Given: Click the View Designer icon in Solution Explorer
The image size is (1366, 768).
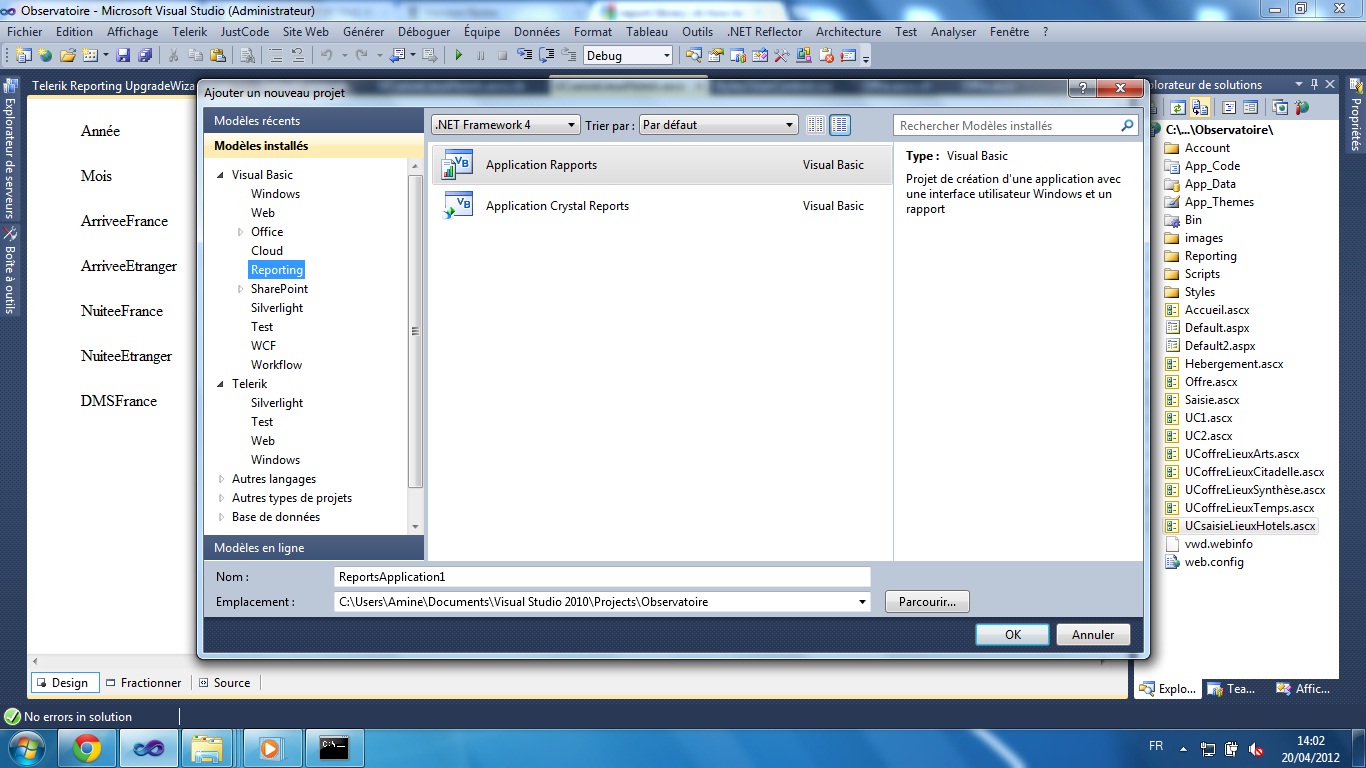Looking at the screenshot, I should coord(1249,107).
